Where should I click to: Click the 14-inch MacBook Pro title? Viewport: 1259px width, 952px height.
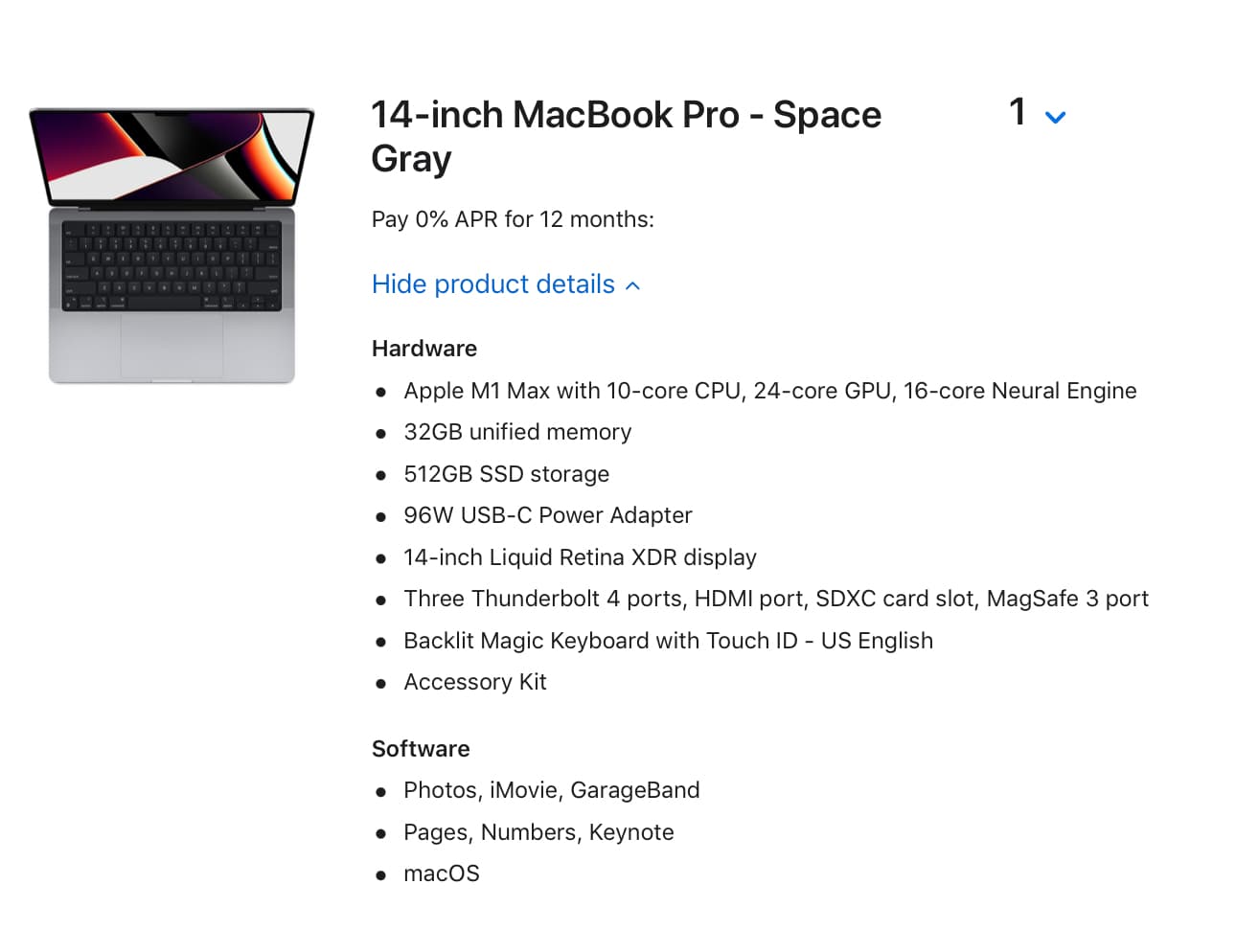tap(625, 136)
